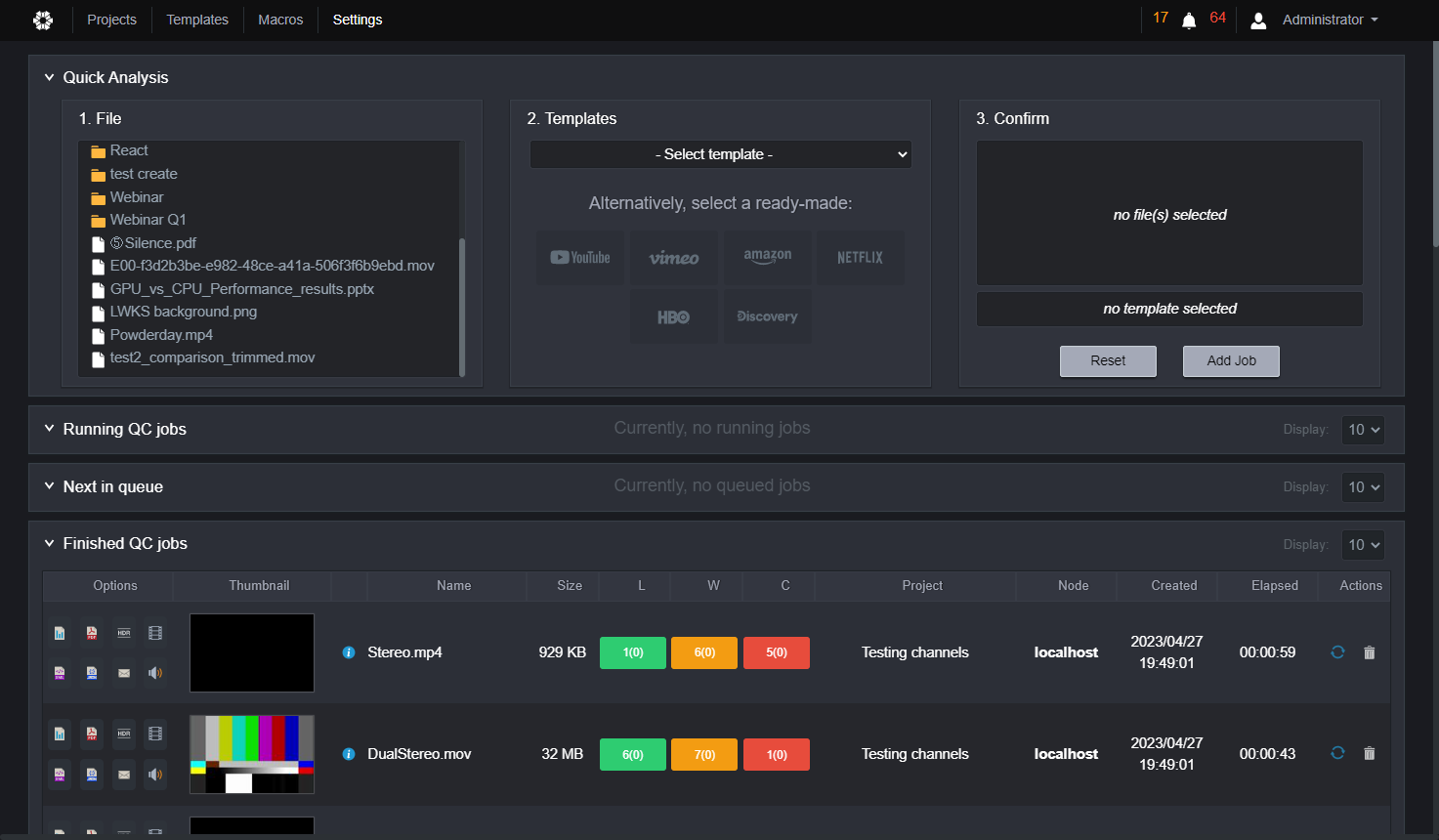Image resolution: width=1439 pixels, height=840 pixels.
Task: Click the Reset button
Action: (1108, 360)
